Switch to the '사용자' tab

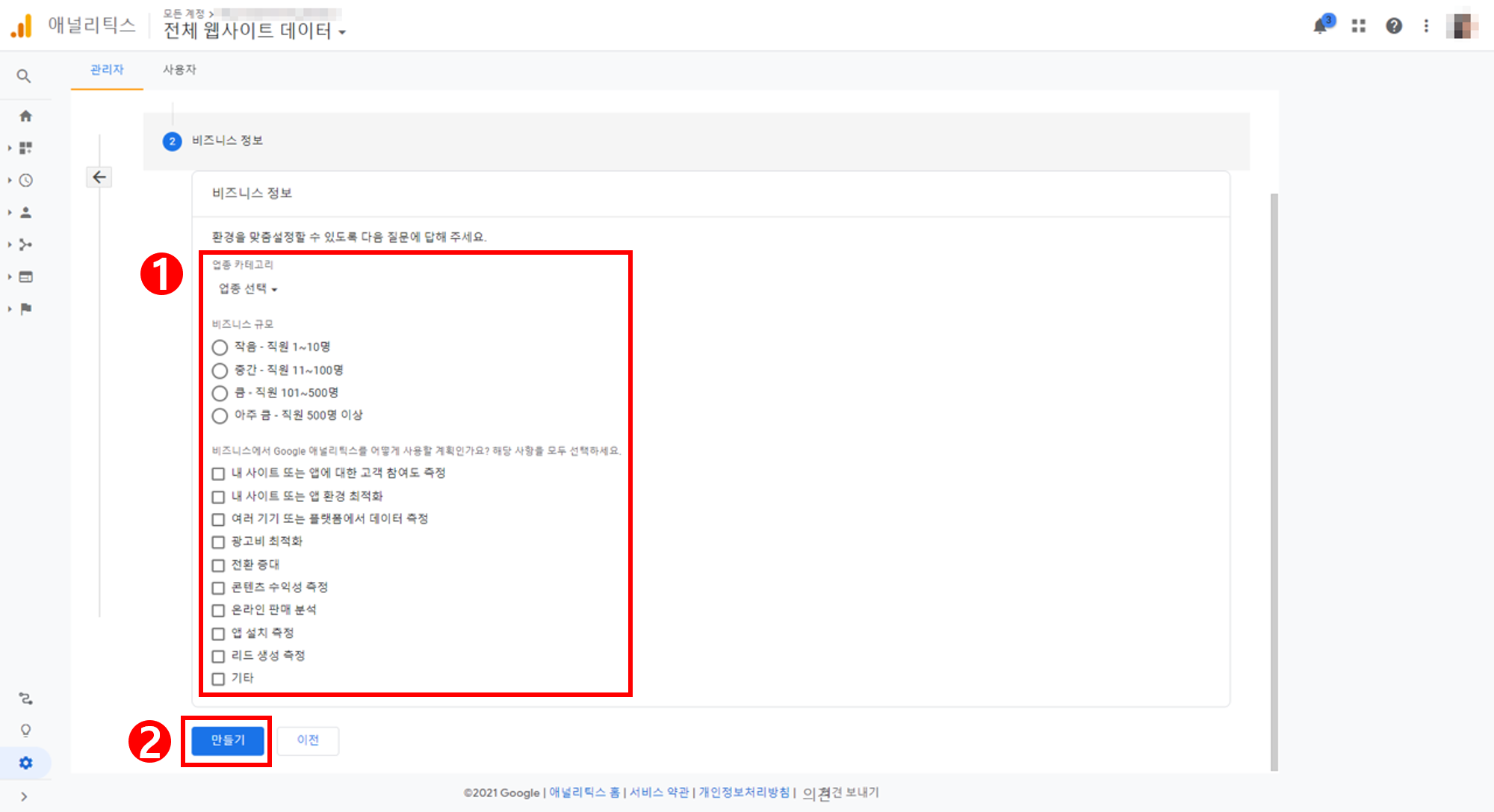pyautogui.click(x=179, y=69)
